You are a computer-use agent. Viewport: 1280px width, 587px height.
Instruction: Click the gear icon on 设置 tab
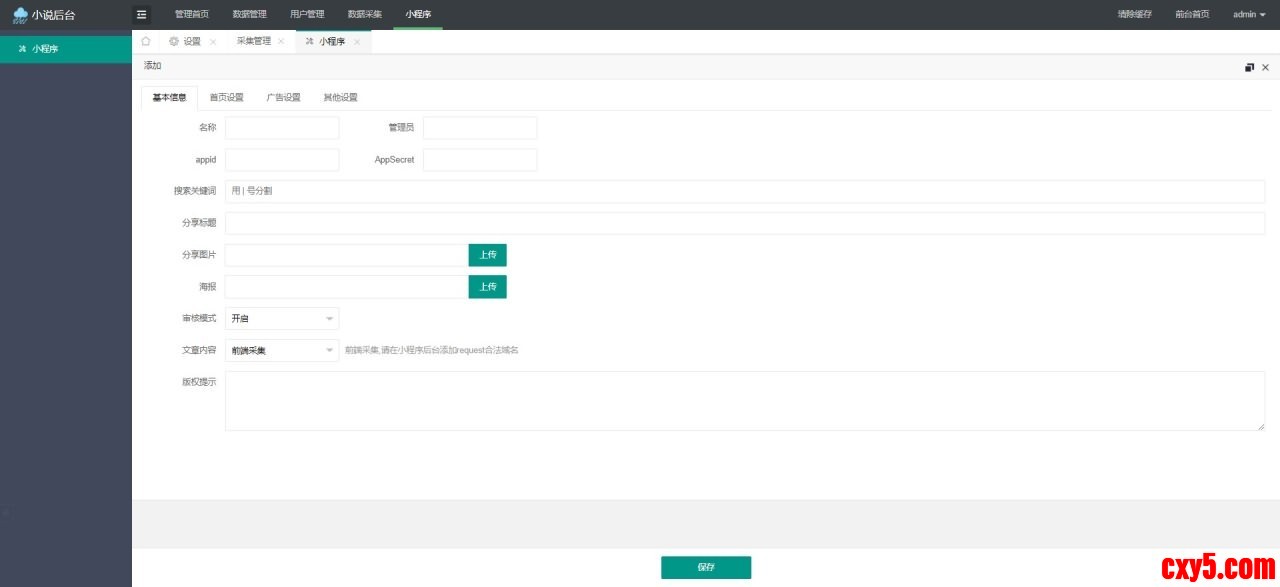click(x=174, y=41)
